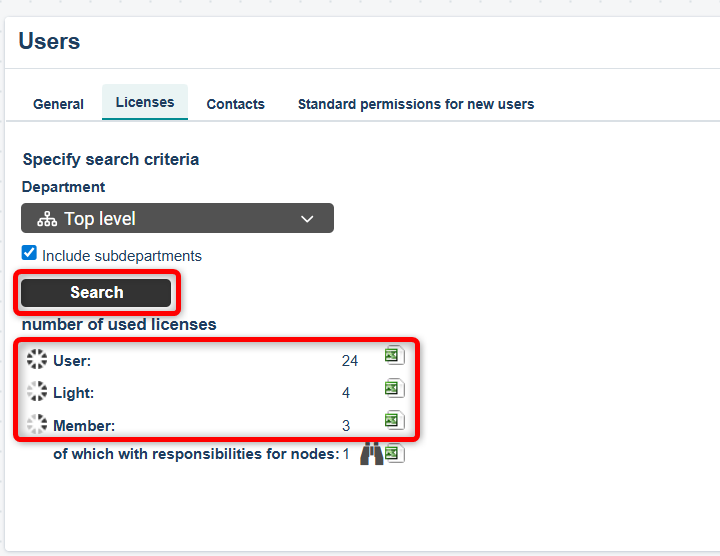Open the Department dropdown chevron
The width and height of the screenshot is (720, 556).
pyautogui.click(x=307, y=219)
